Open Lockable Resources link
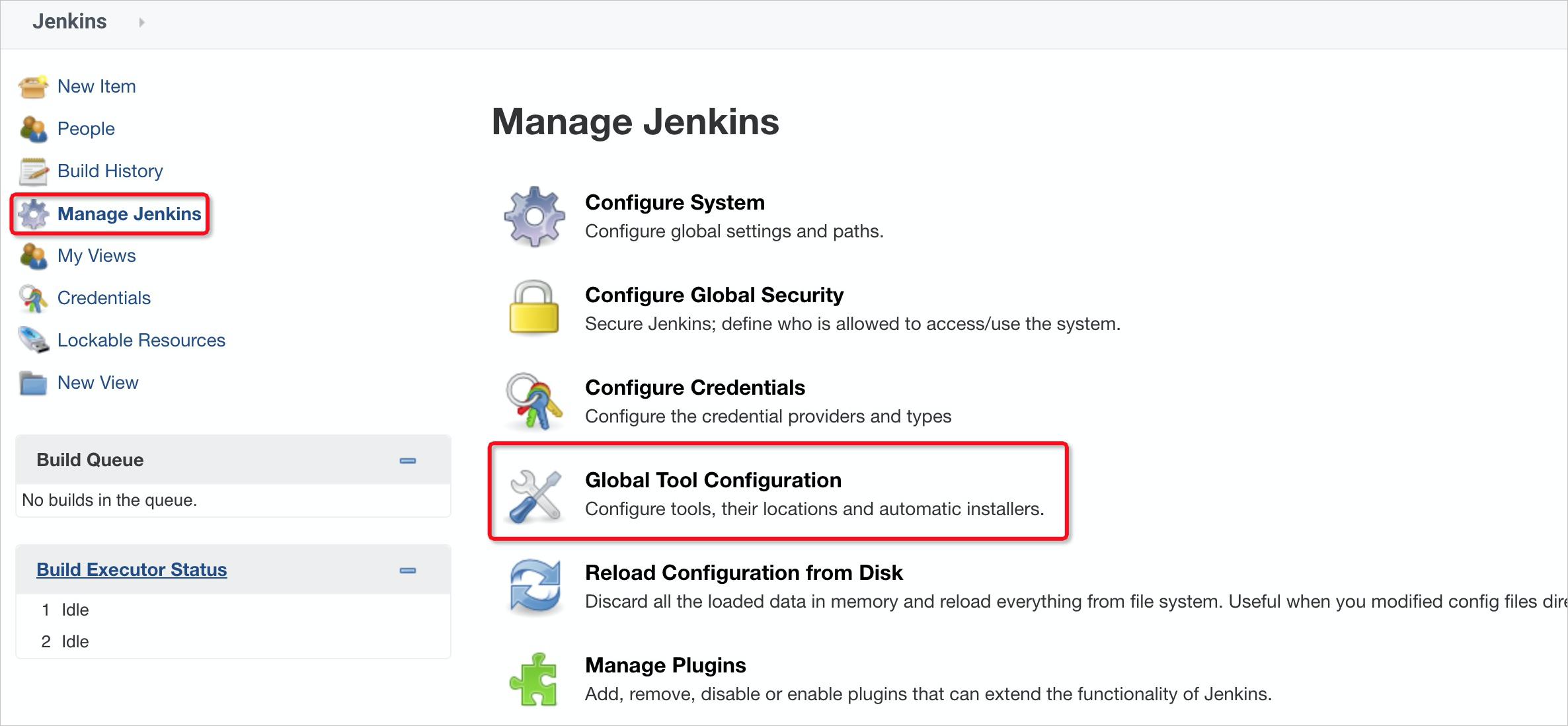The width and height of the screenshot is (1568, 726). (141, 341)
